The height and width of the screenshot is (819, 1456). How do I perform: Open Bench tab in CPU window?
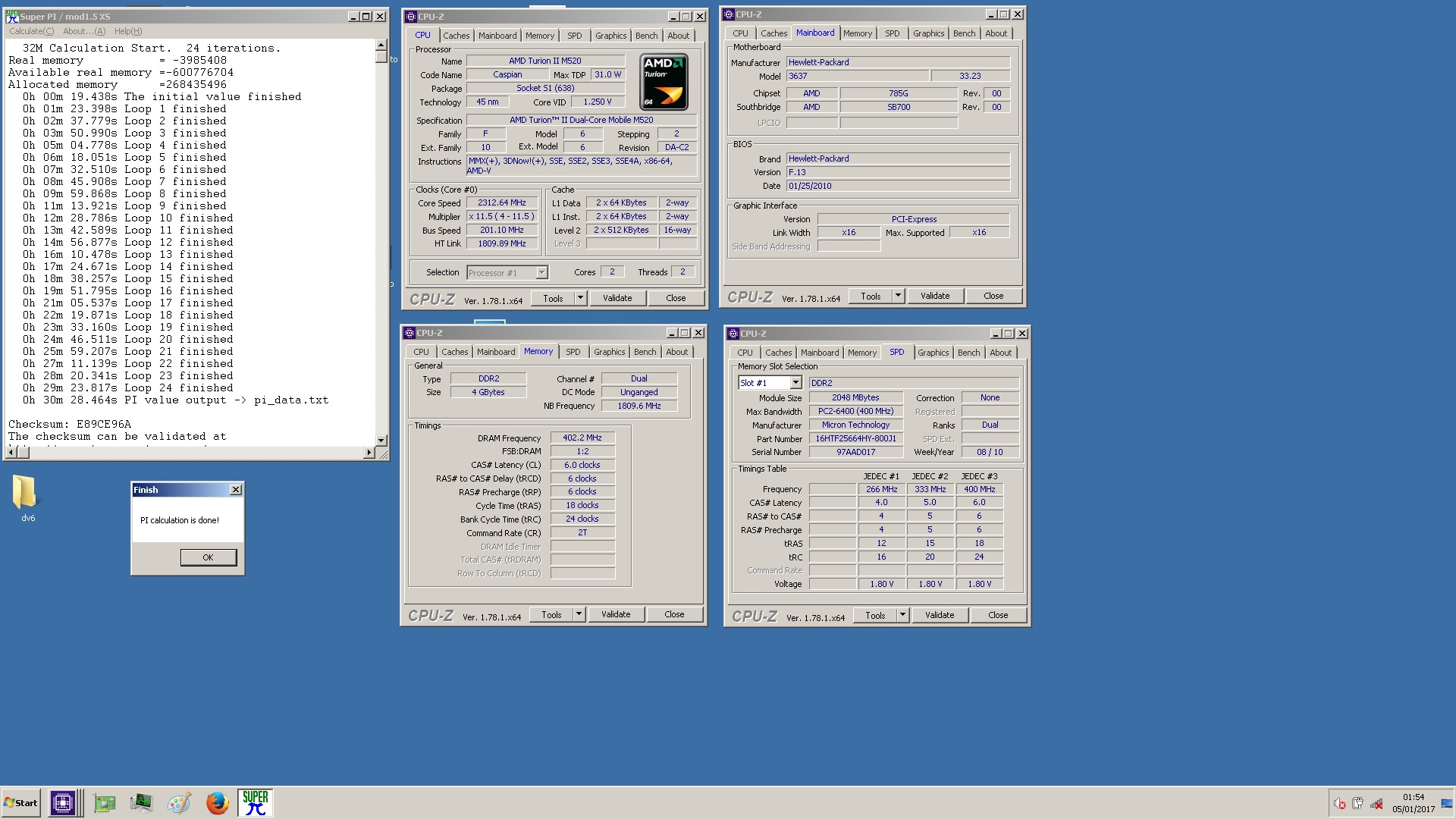(647, 36)
